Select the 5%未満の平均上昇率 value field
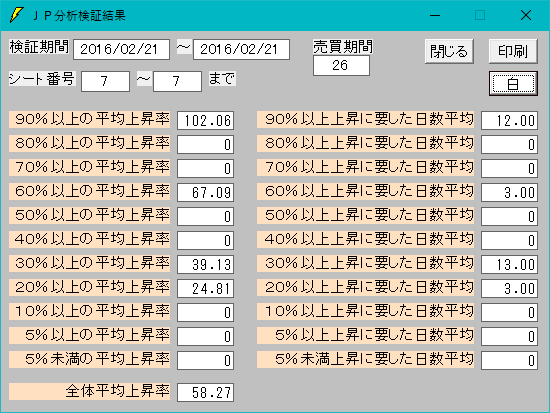This screenshot has height=413, width=550. coord(206,360)
